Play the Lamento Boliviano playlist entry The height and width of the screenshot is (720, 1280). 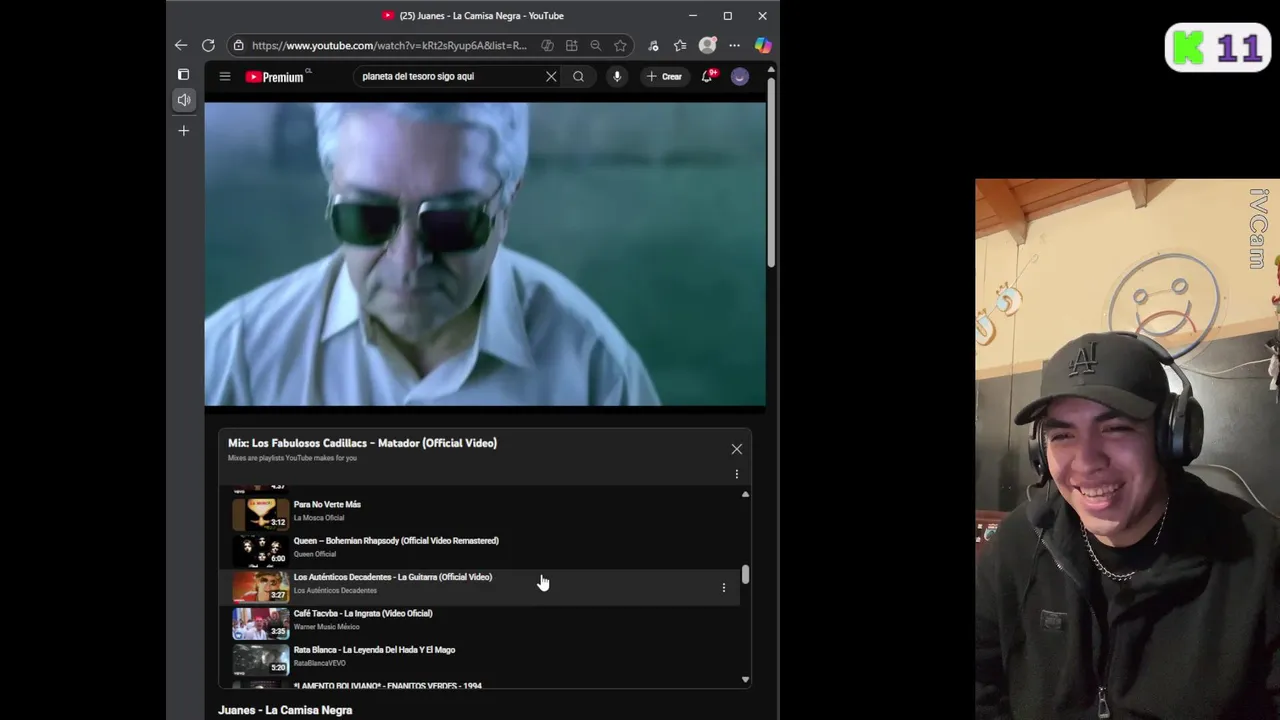pyautogui.click(x=387, y=686)
